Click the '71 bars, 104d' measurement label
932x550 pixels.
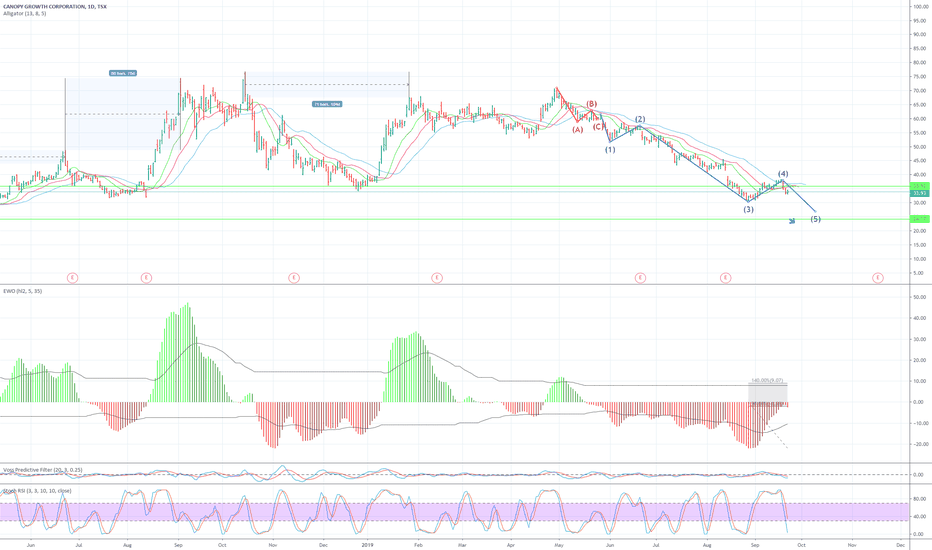(327, 104)
